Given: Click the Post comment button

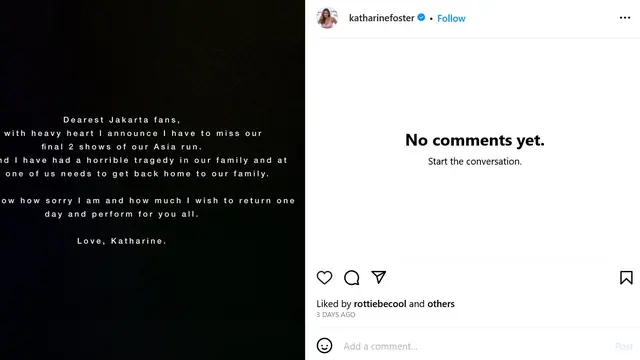Looking at the screenshot, I should tap(624, 346).
